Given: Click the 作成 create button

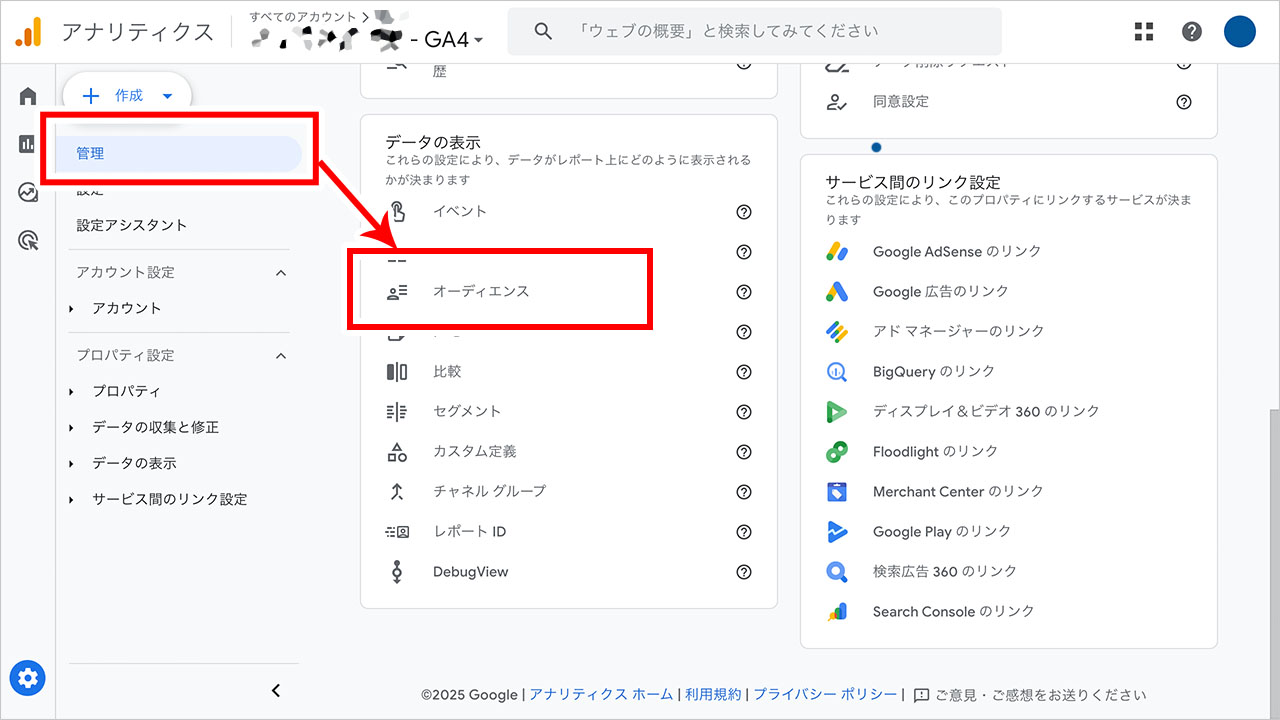Looking at the screenshot, I should click(x=128, y=96).
